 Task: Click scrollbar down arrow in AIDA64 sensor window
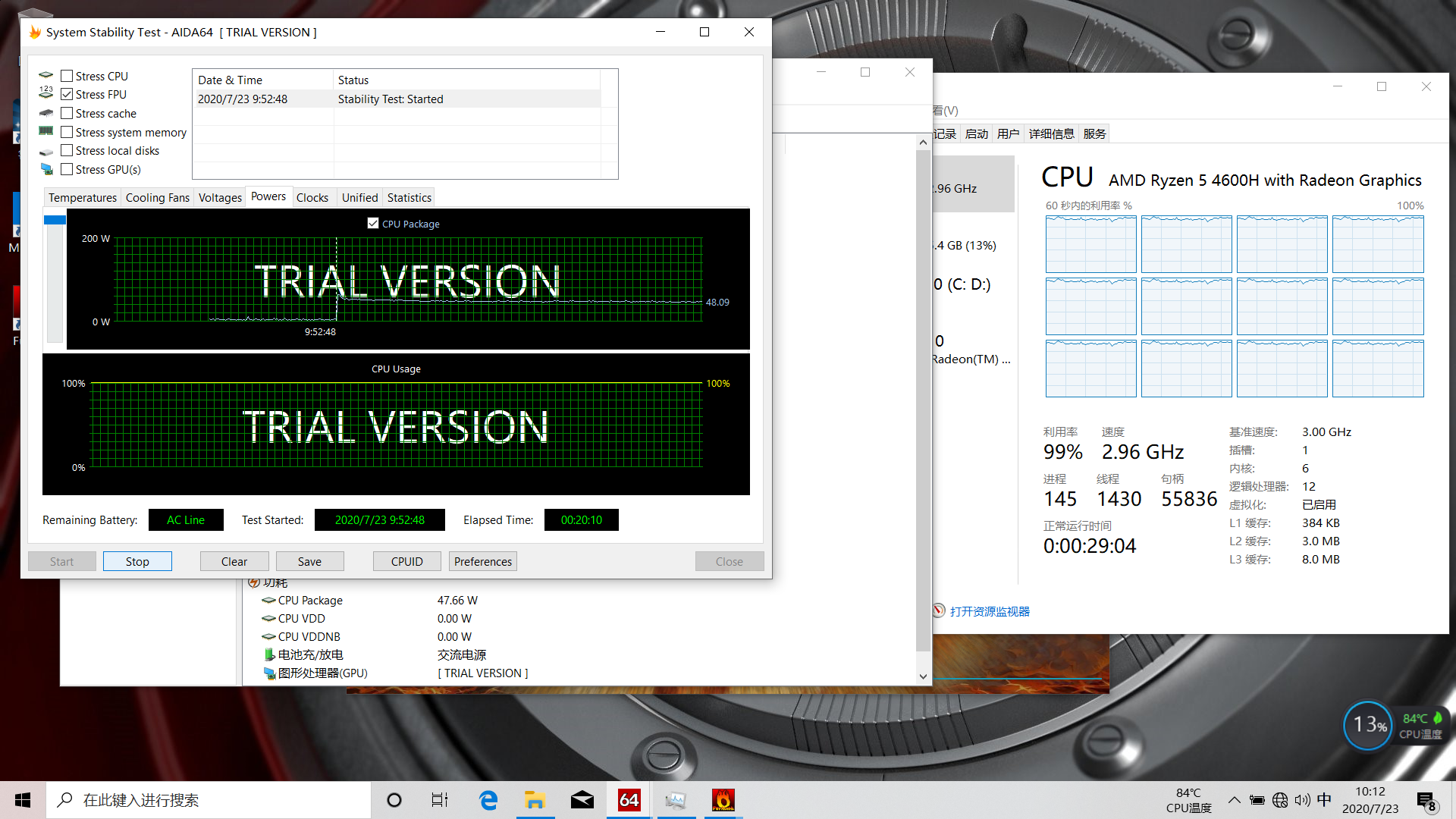(x=923, y=676)
